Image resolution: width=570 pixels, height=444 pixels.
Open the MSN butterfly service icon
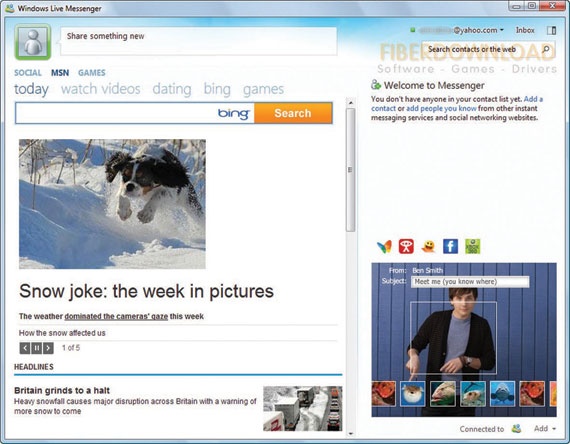click(384, 247)
